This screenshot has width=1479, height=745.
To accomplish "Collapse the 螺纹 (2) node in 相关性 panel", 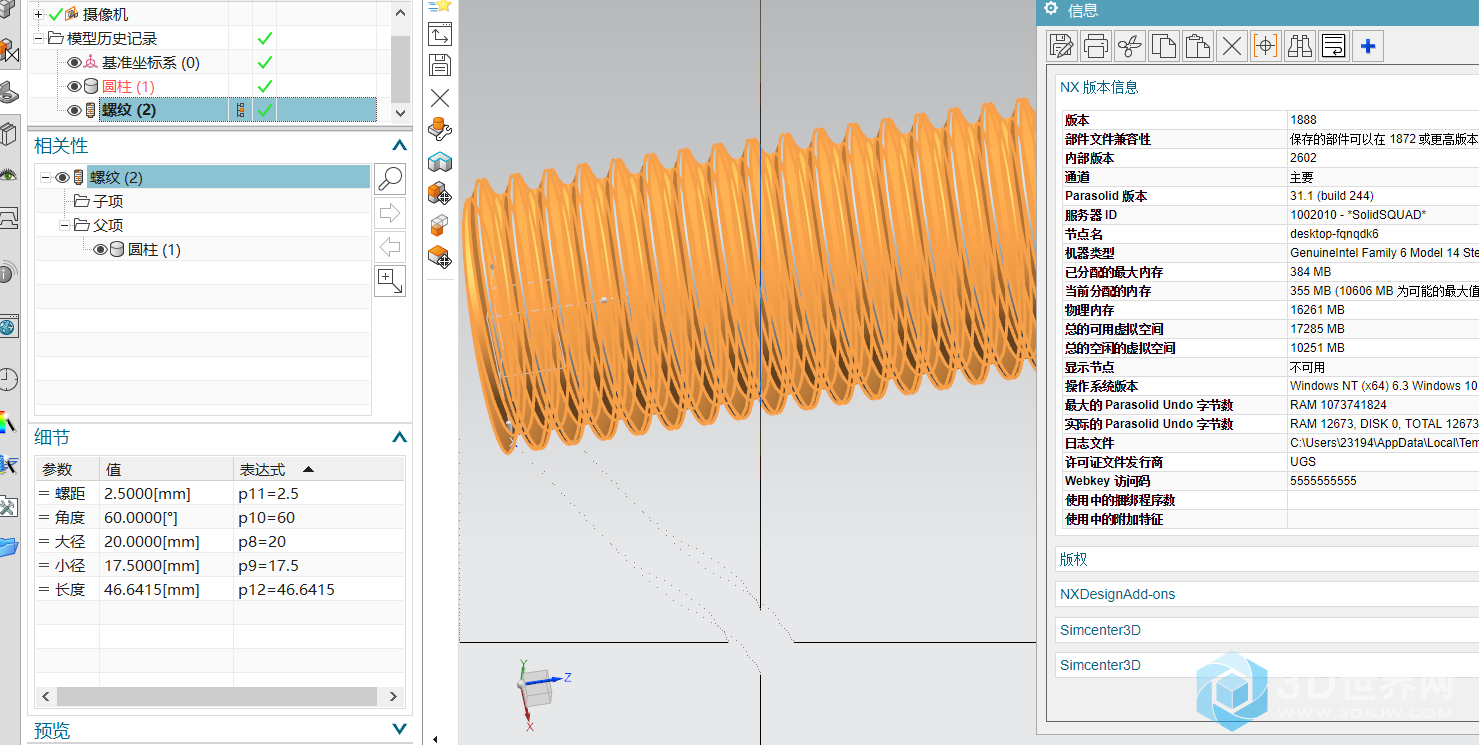I will (46, 178).
